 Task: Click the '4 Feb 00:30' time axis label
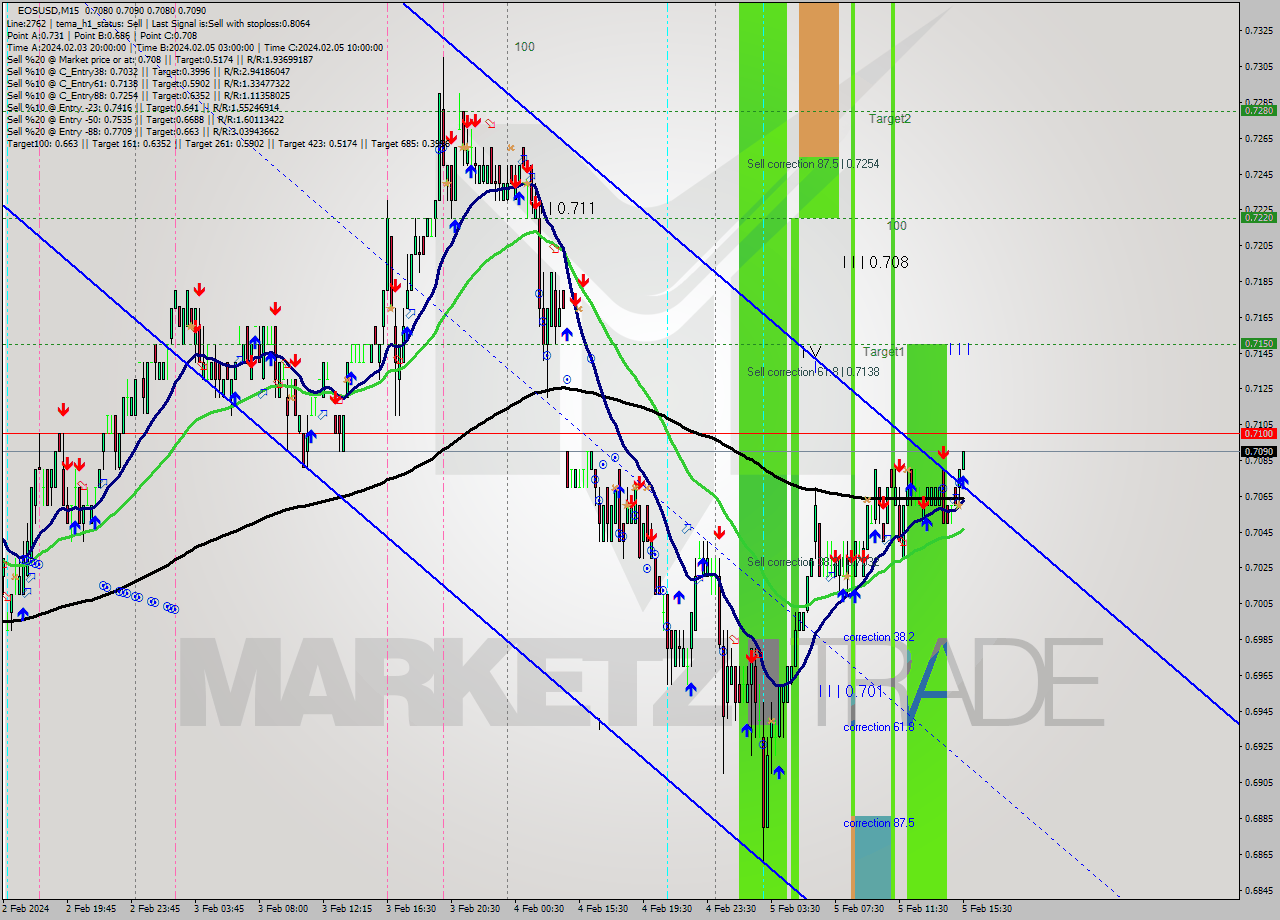tap(539, 909)
